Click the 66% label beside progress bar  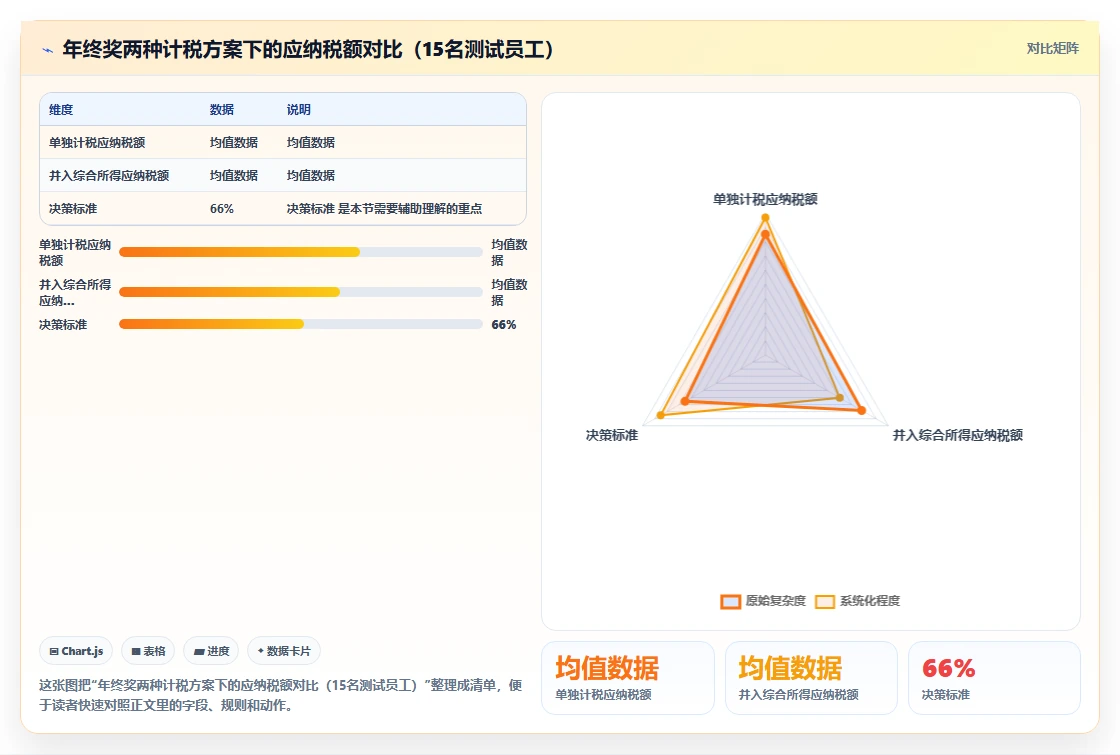504,324
